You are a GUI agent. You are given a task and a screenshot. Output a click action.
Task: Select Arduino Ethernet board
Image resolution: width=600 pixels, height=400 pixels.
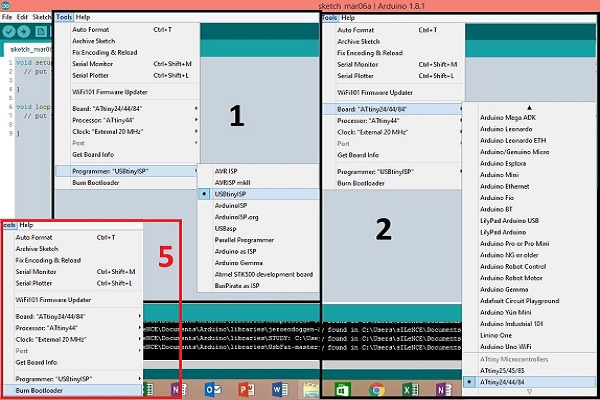click(504, 186)
